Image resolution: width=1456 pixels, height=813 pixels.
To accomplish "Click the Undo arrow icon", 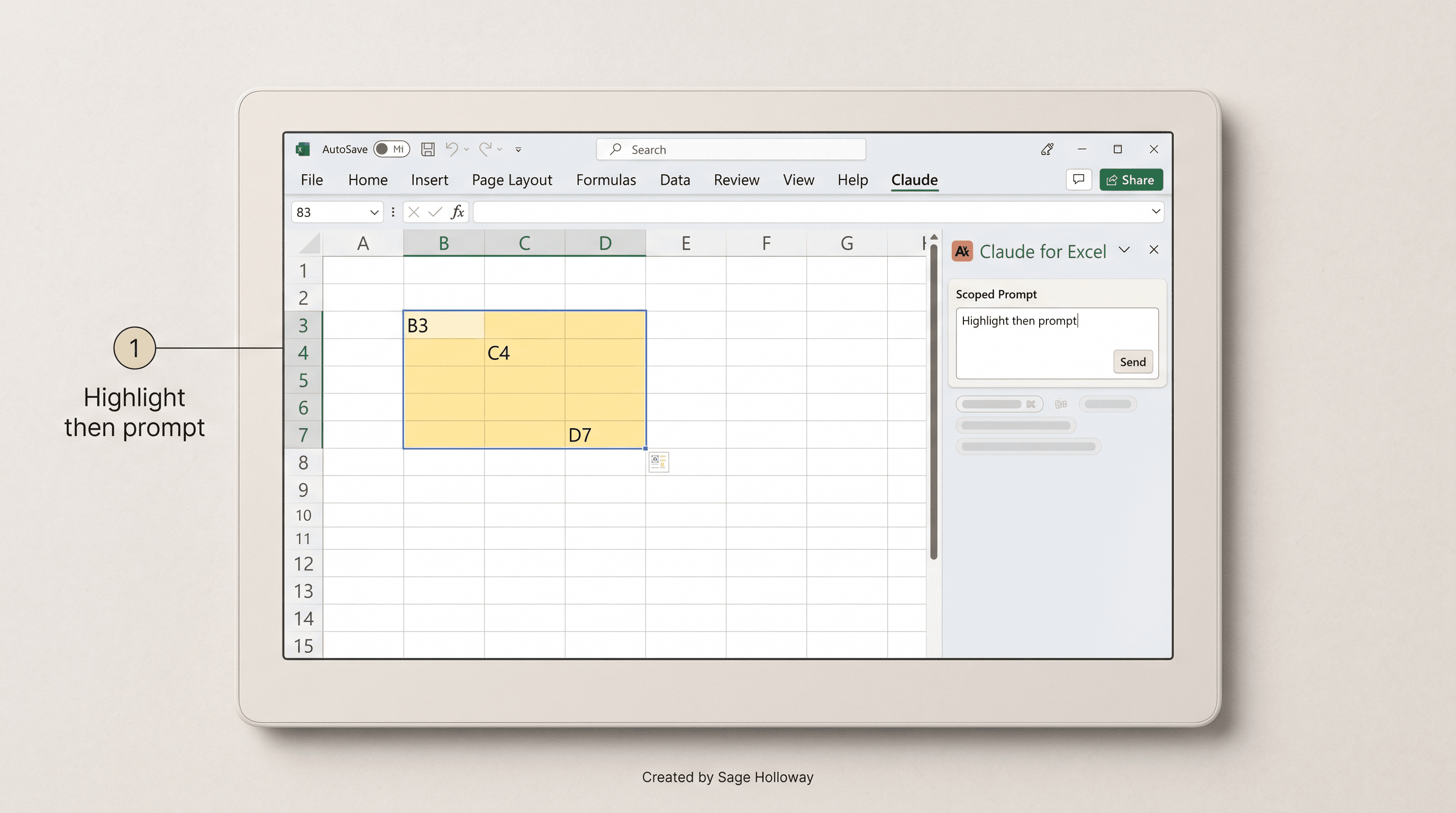I will [x=452, y=149].
